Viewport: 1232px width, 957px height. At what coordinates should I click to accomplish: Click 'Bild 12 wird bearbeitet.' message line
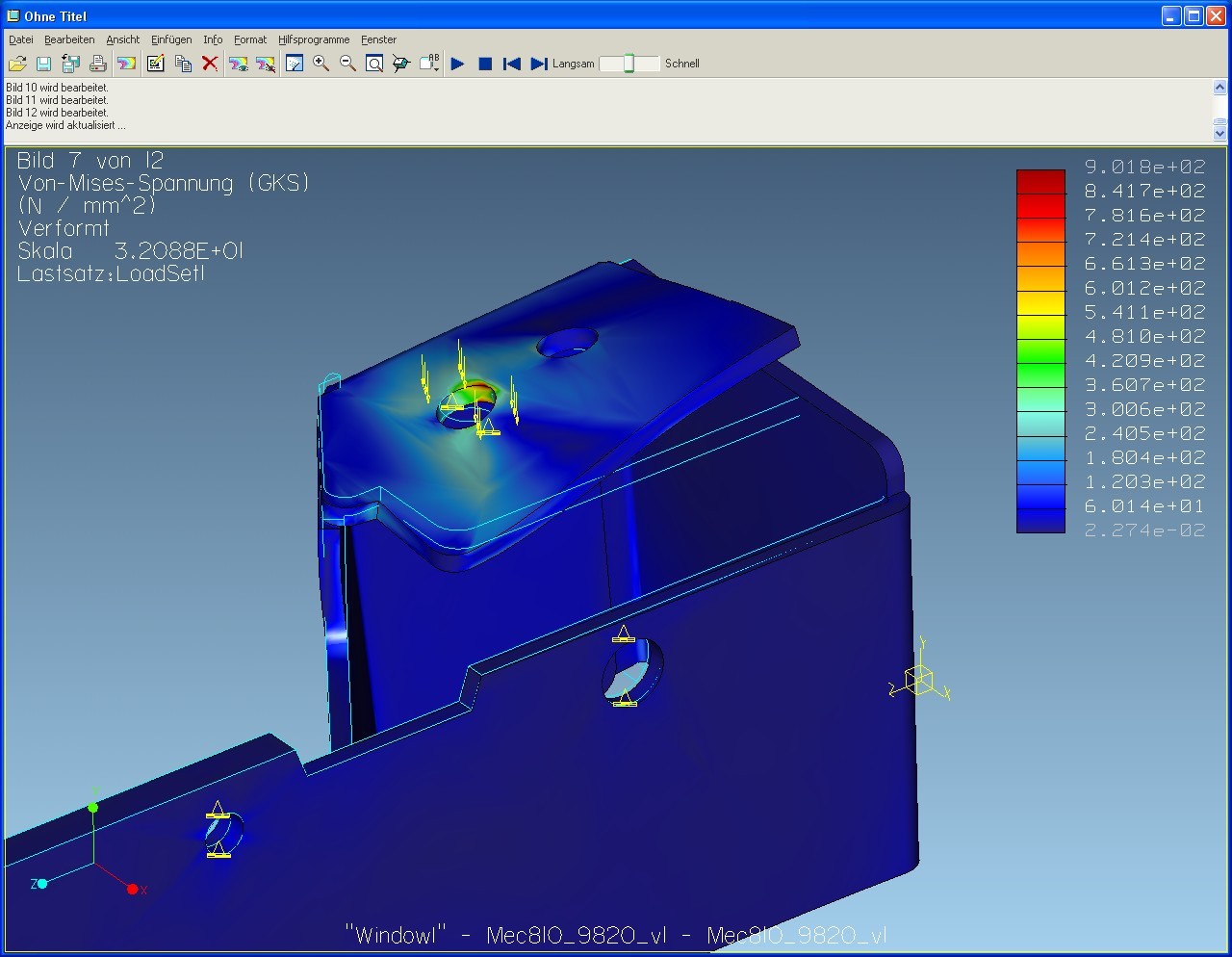tap(57, 113)
